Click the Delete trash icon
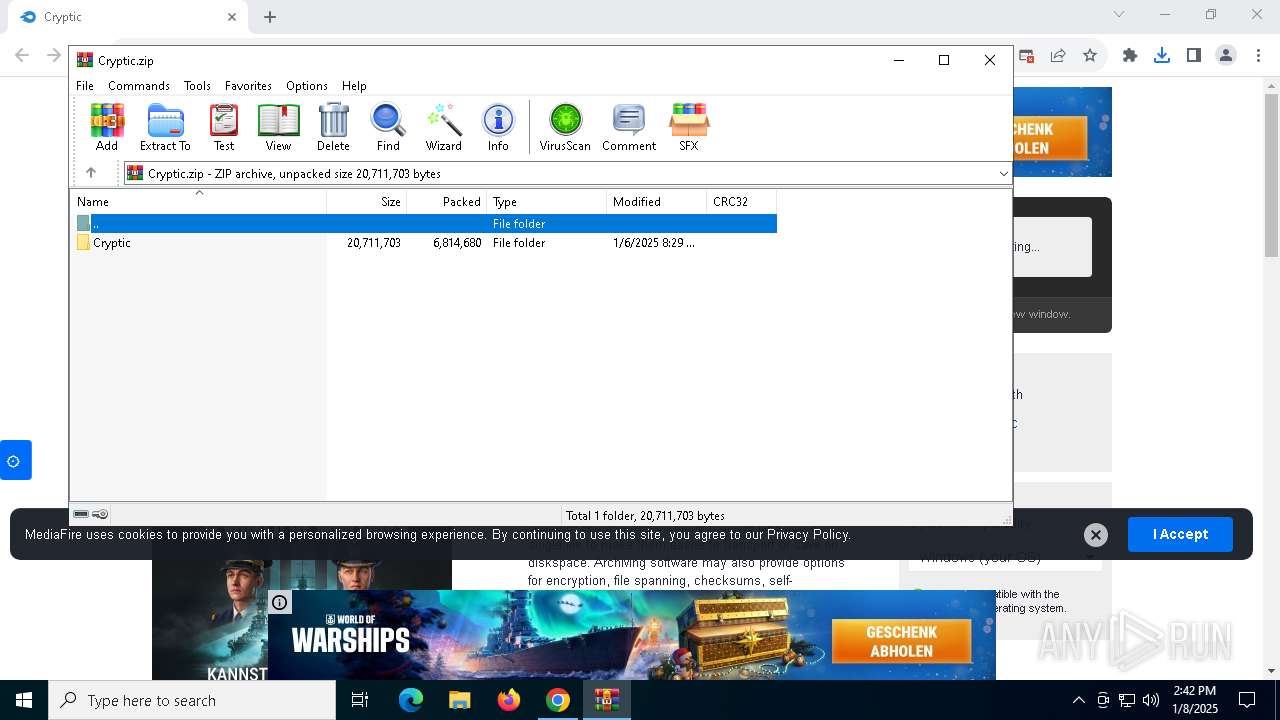The image size is (1280, 720). pyautogui.click(x=333, y=127)
